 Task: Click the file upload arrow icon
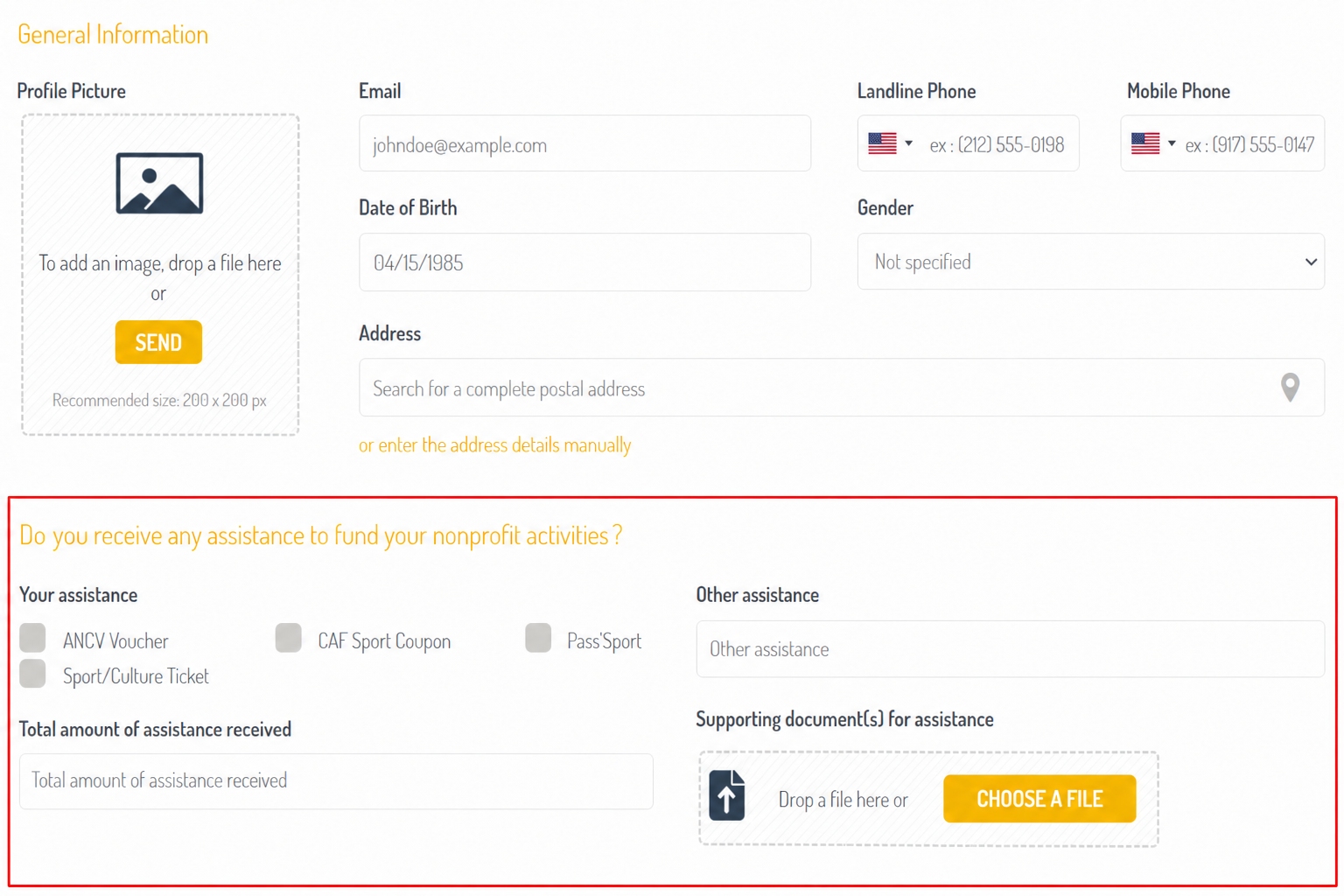[726, 794]
